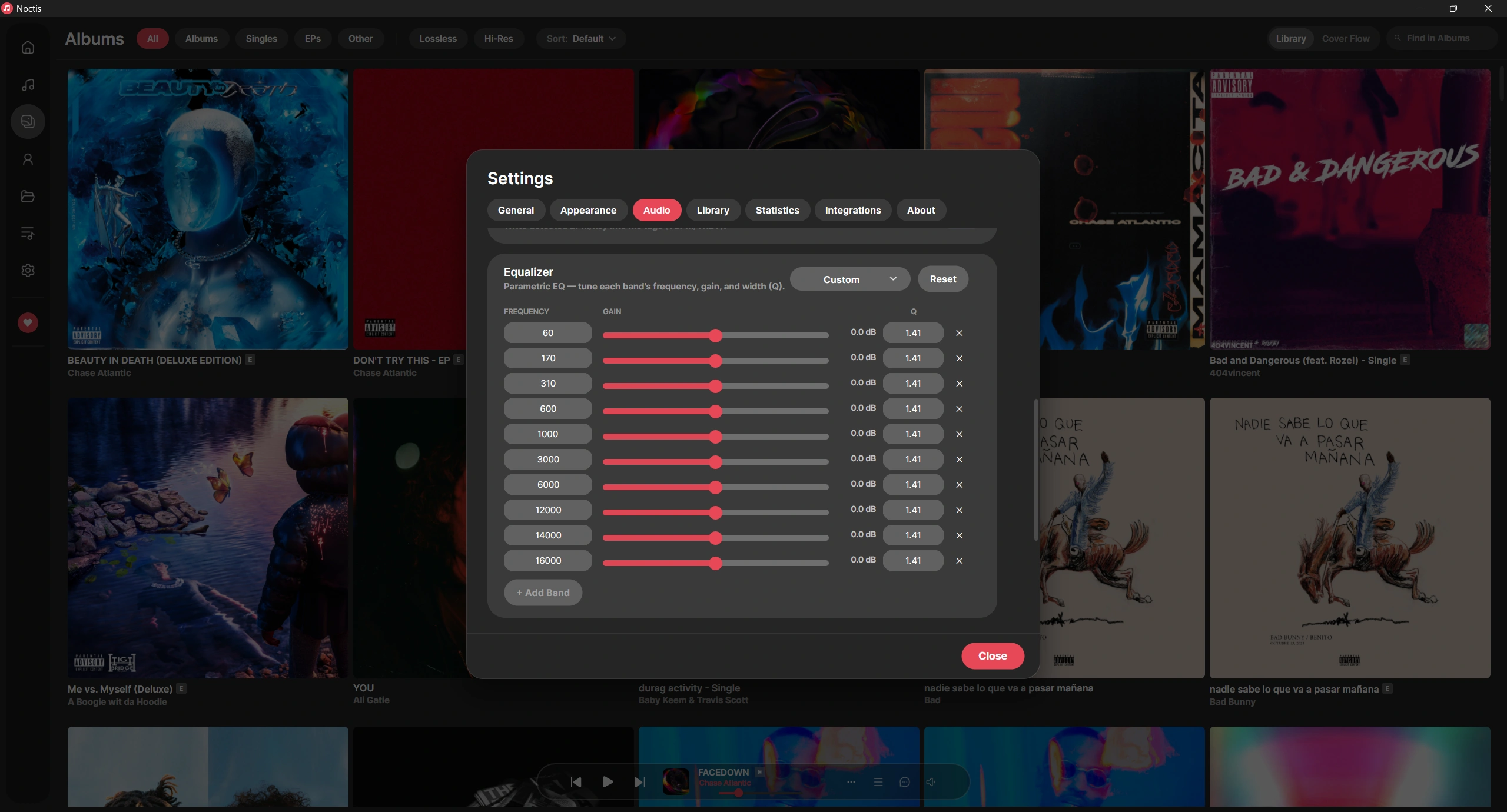Open the EQ preset Custom dropdown

pyautogui.click(x=850, y=279)
